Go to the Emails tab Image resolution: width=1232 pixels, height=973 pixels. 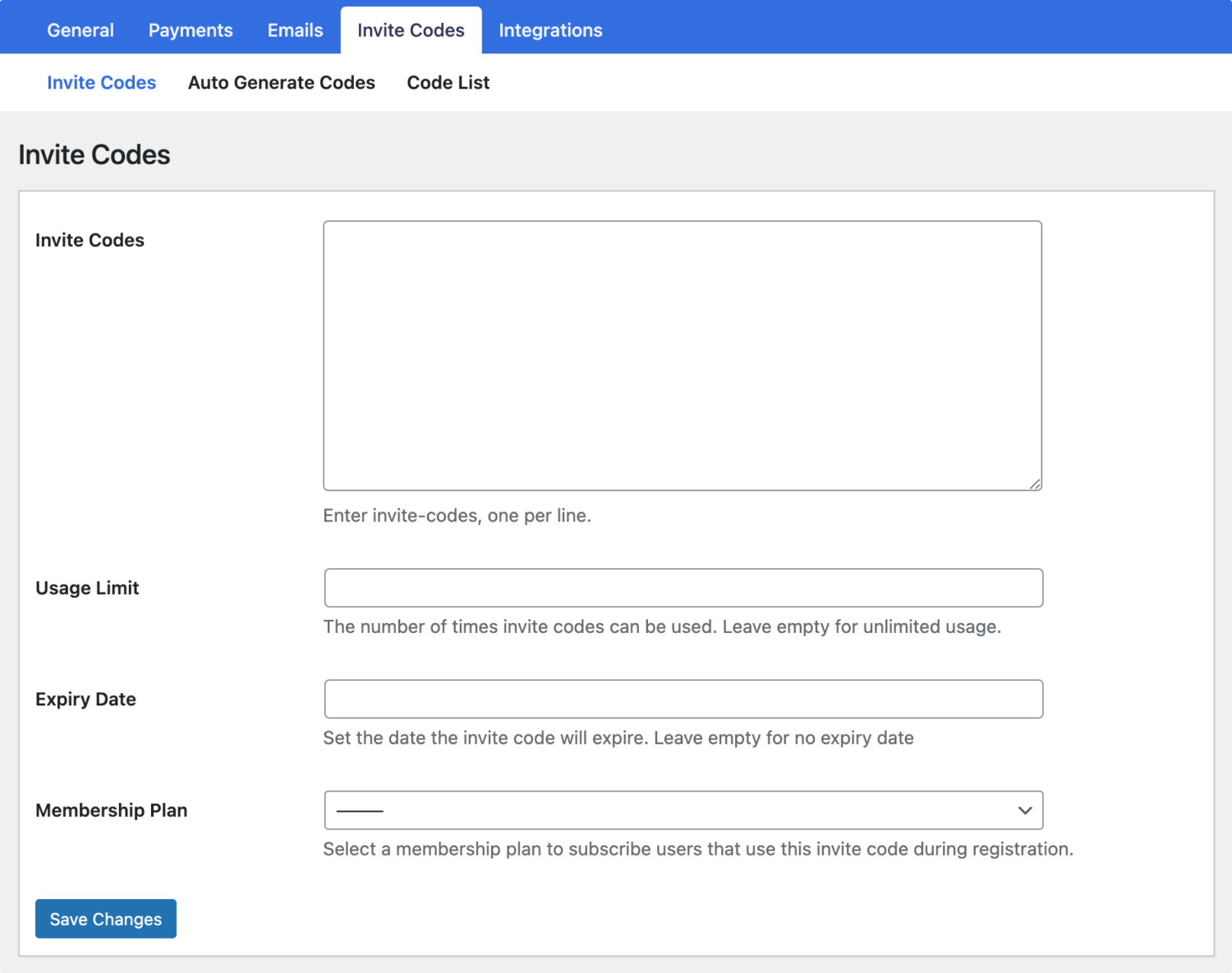click(x=295, y=30)
